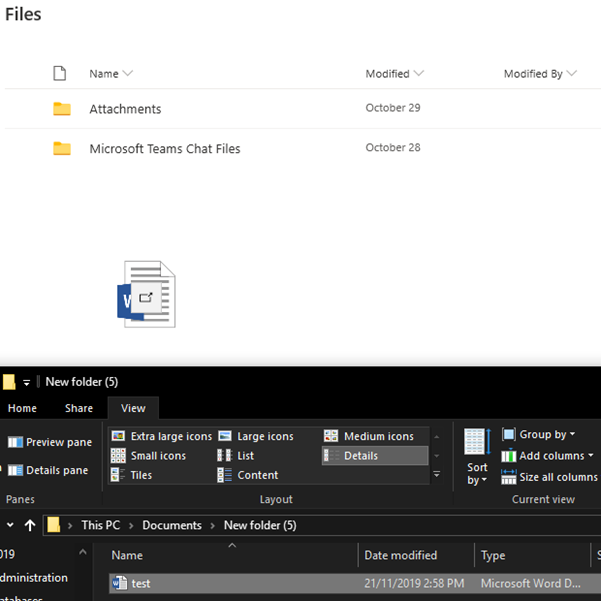Image resolution: width=601 pixels, height=601 pixels.
Task: Toggle the Preview pane
Action: 50,442
